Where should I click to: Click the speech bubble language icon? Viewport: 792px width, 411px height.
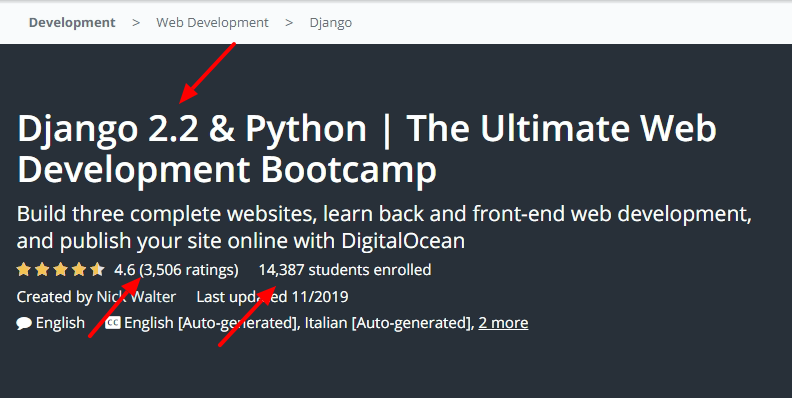pyautogui.click(x=24, y=323)
